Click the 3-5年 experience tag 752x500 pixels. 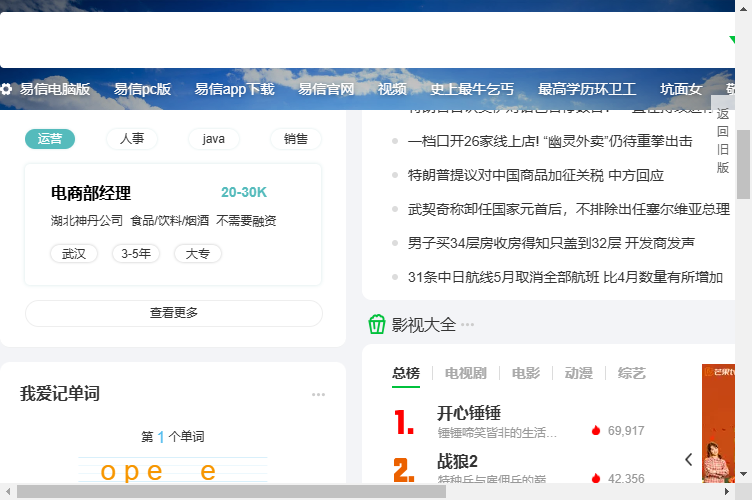[136, 254]
